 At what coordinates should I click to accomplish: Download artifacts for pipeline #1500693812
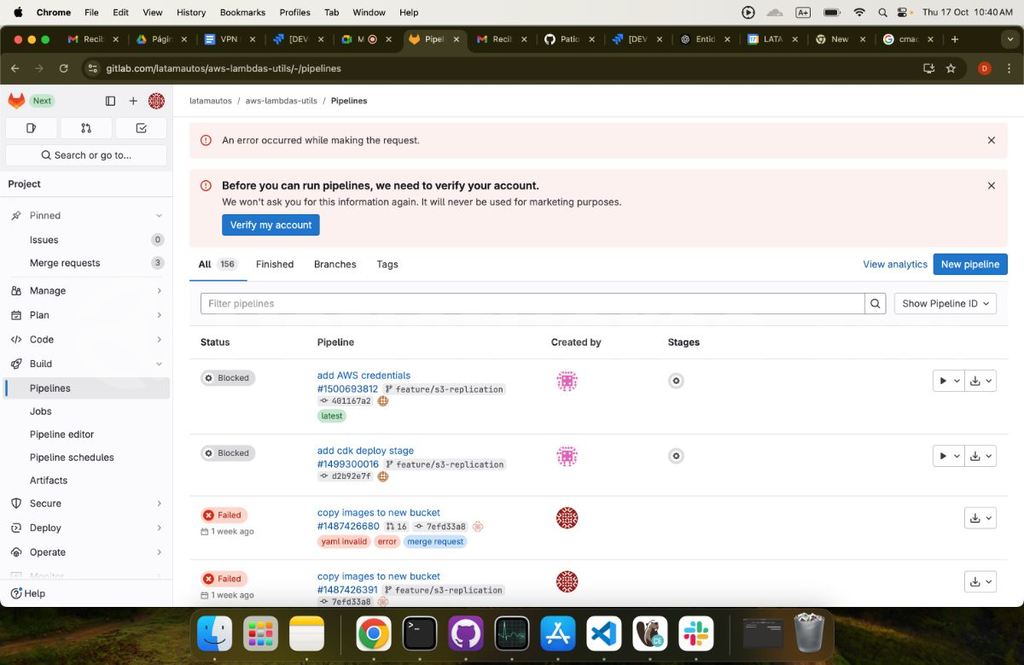980,381
